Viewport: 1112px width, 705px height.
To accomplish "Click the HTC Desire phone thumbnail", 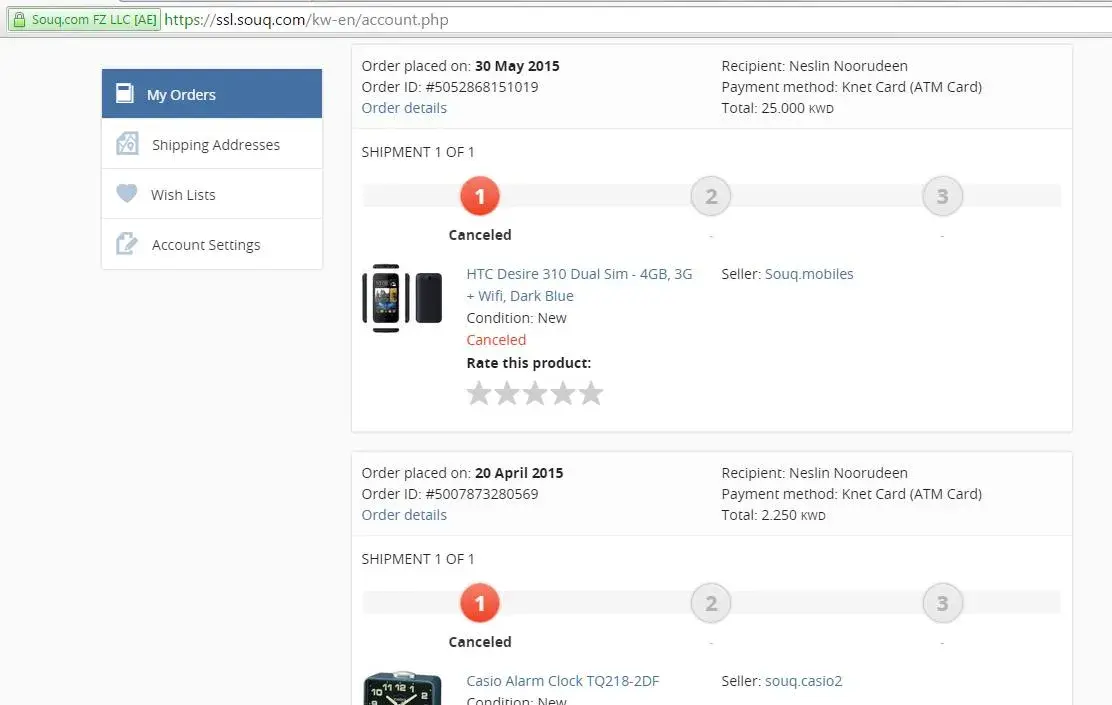I will point(402,298).
